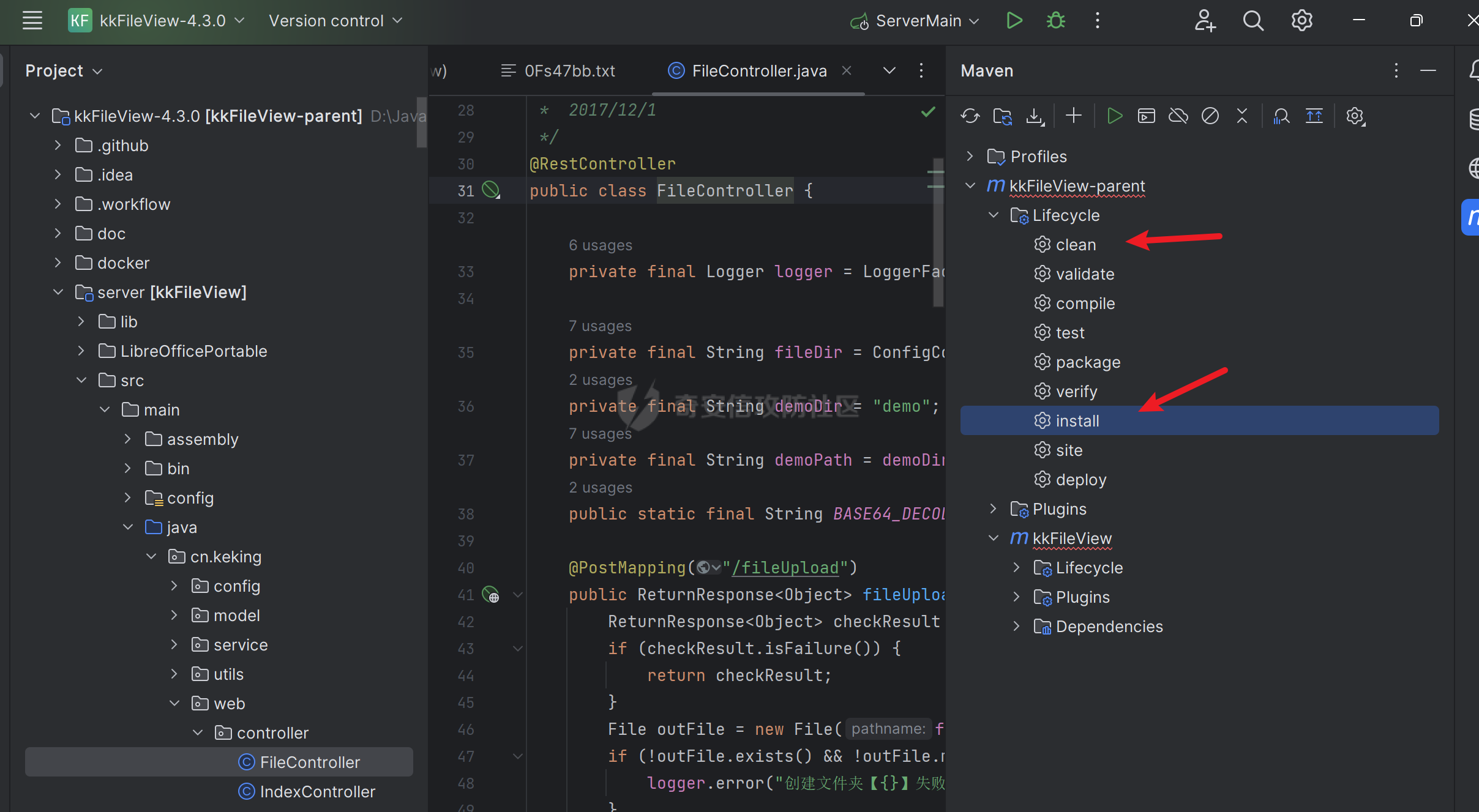This screenshot has width=1479, height=812.
Task: Download sources and documentation in Maven
Action: [1035, 116]
